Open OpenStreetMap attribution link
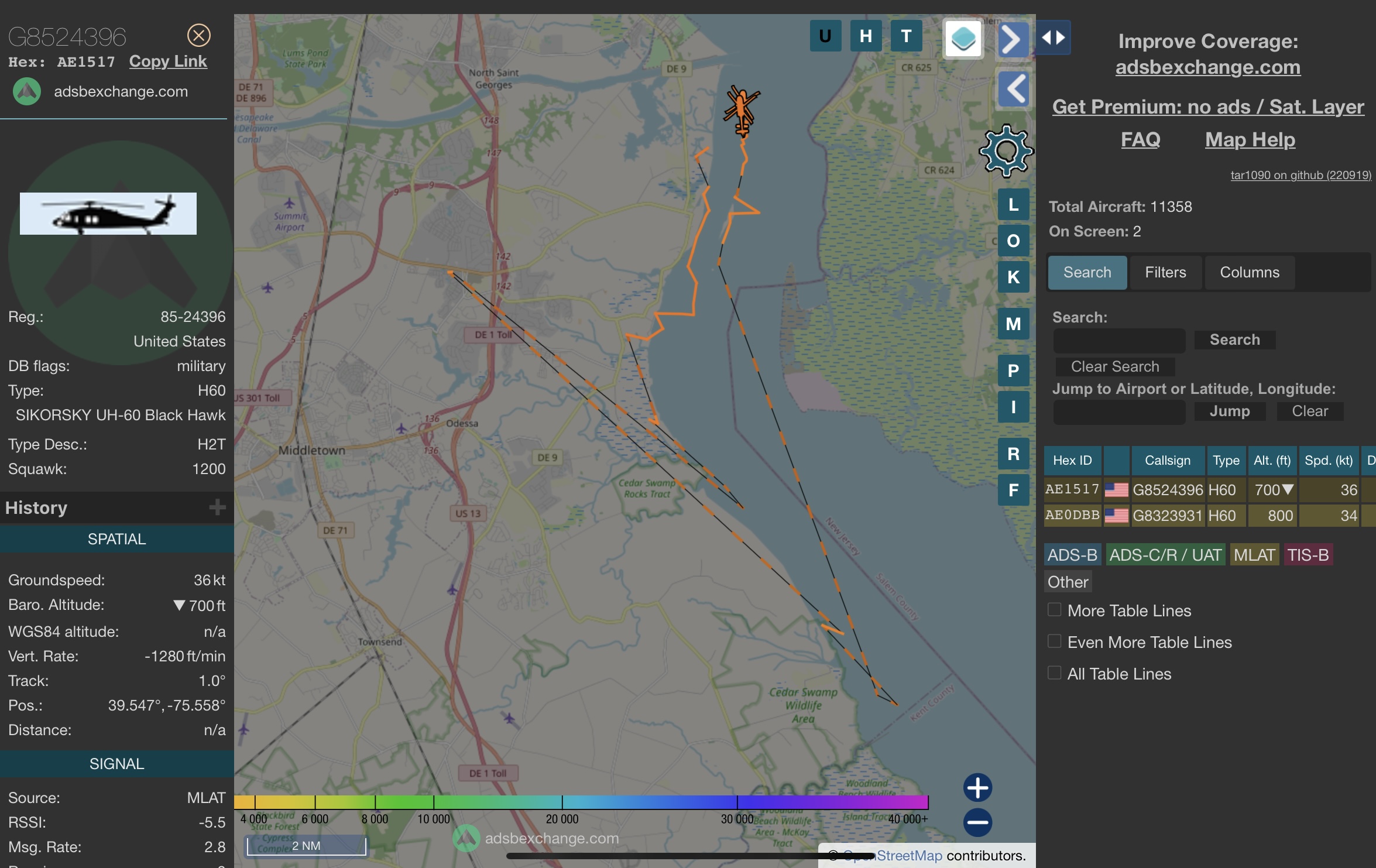The height and width of the screenshot is (868, 1376). click(893, 856)
